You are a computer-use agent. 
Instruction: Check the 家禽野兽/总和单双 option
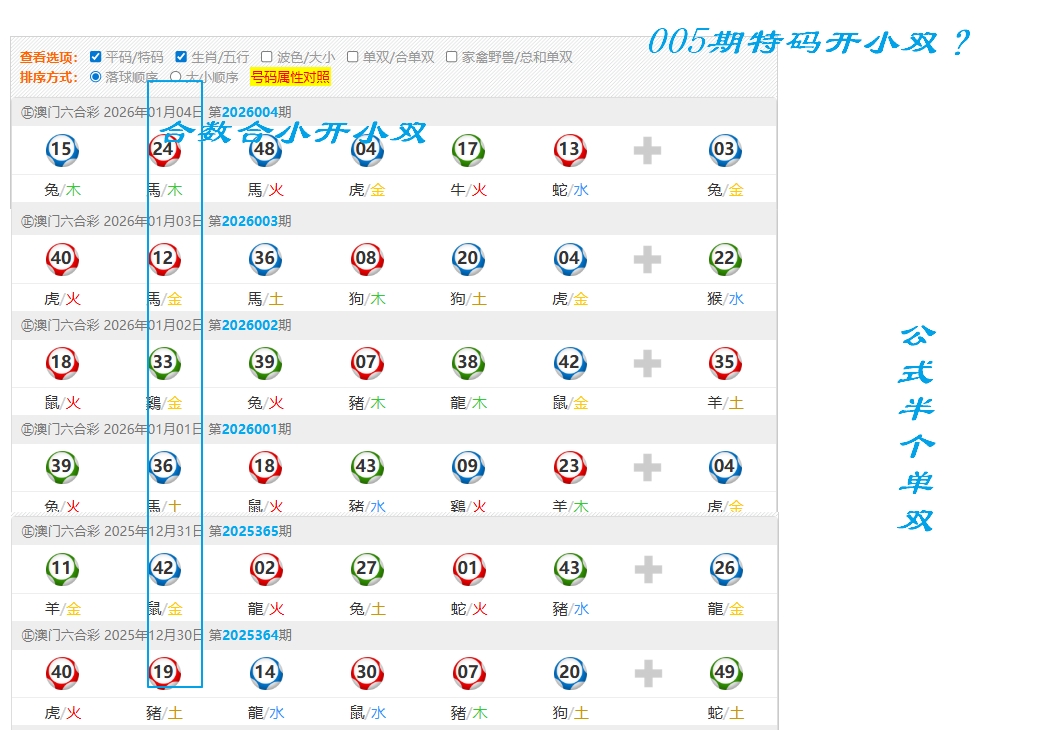(452, 57)
